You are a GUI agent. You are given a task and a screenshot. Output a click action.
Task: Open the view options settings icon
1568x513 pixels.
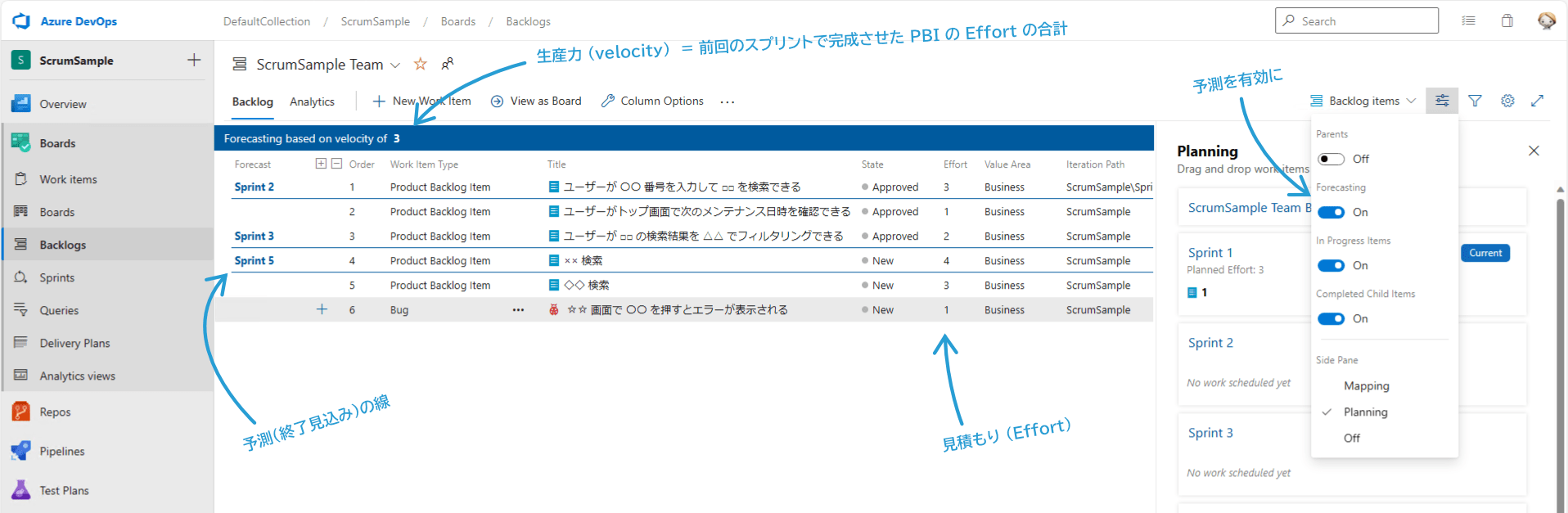tap(1442, 101)
